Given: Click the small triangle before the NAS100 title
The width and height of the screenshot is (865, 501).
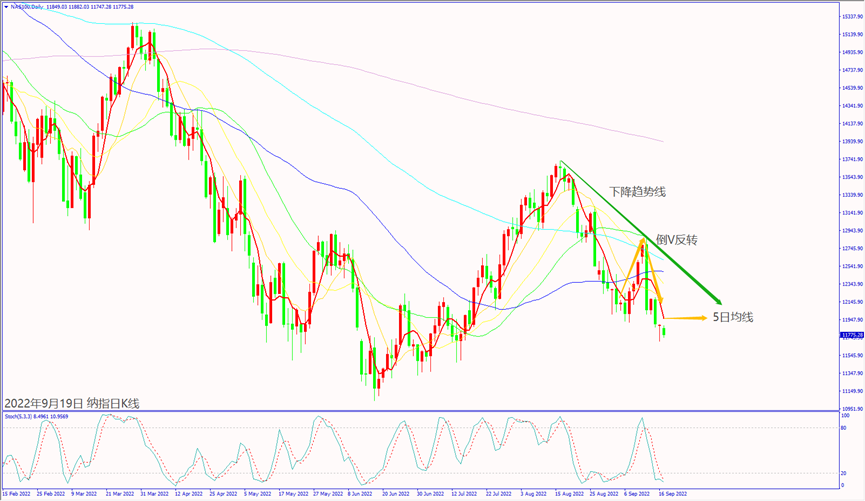Looking at the screenshot, I should [x=4, y=6].
